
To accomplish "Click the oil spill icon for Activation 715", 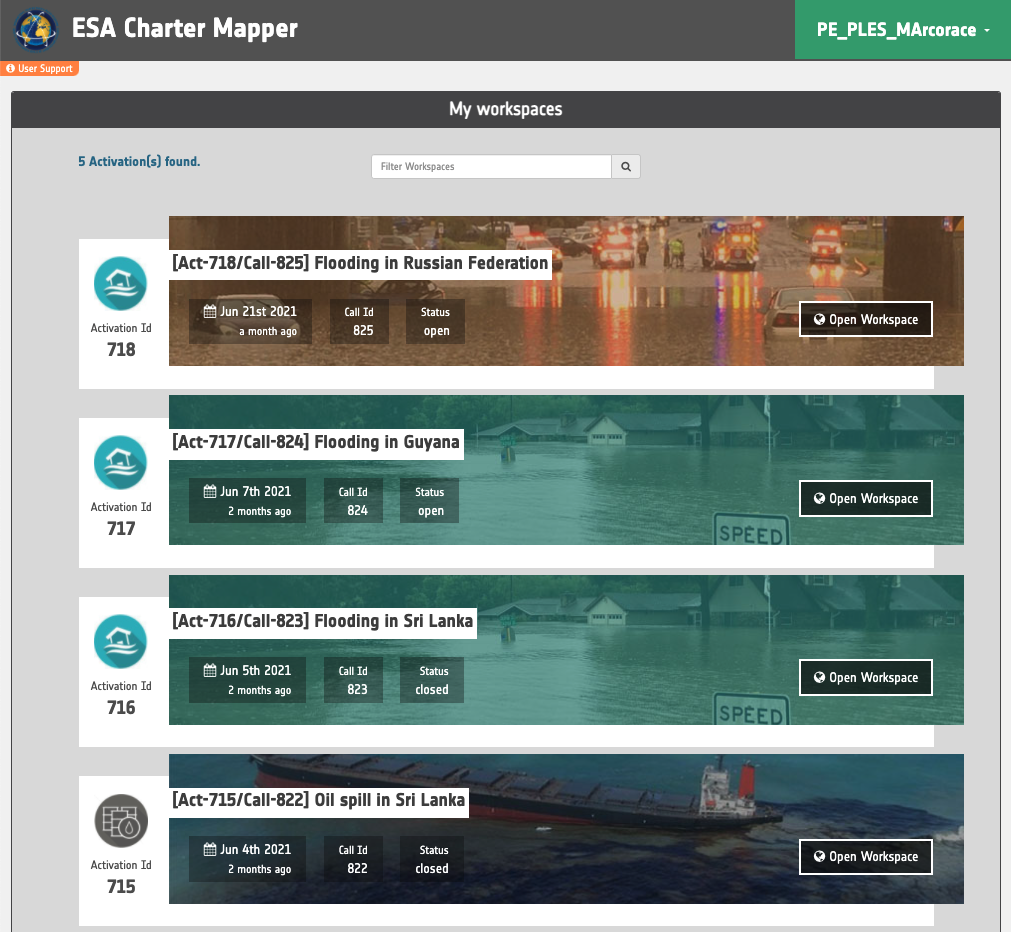I will [121, 820].
